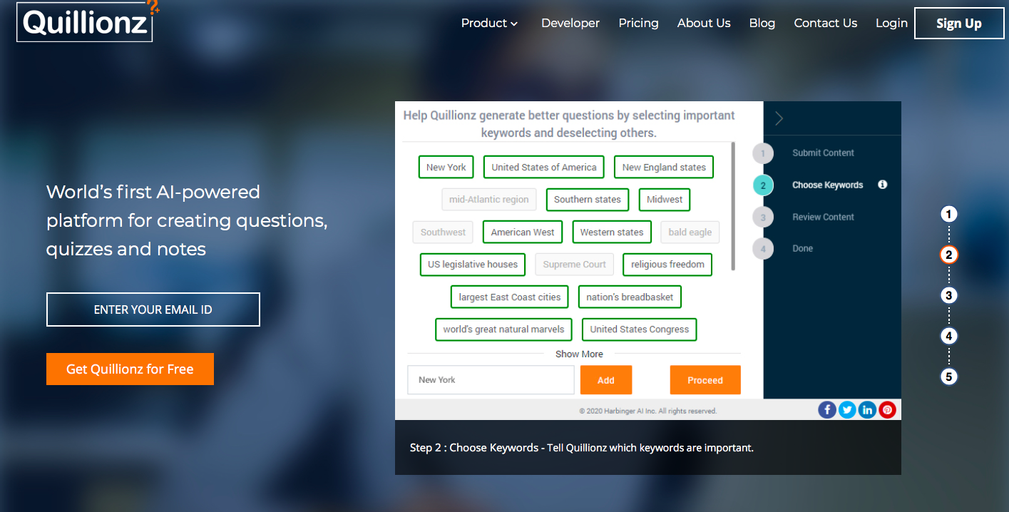1009x512 pixels.
Task: Toggle United States Congress keyword
Action: (x=639, y=329)
